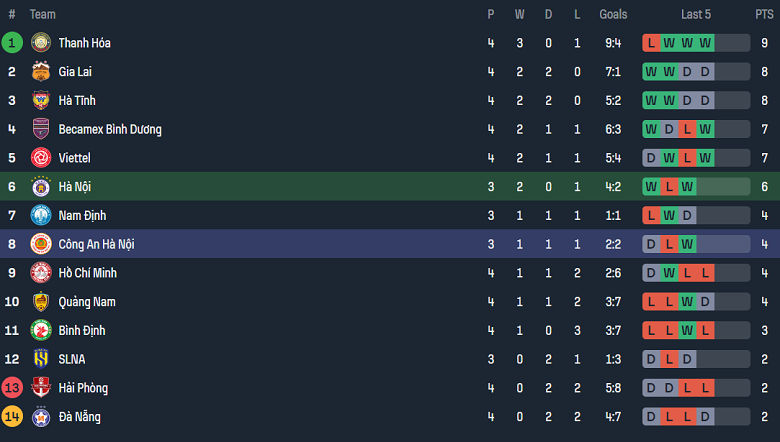
Task: Click the Nam Định club crest icon
Action: coord(41,215)
